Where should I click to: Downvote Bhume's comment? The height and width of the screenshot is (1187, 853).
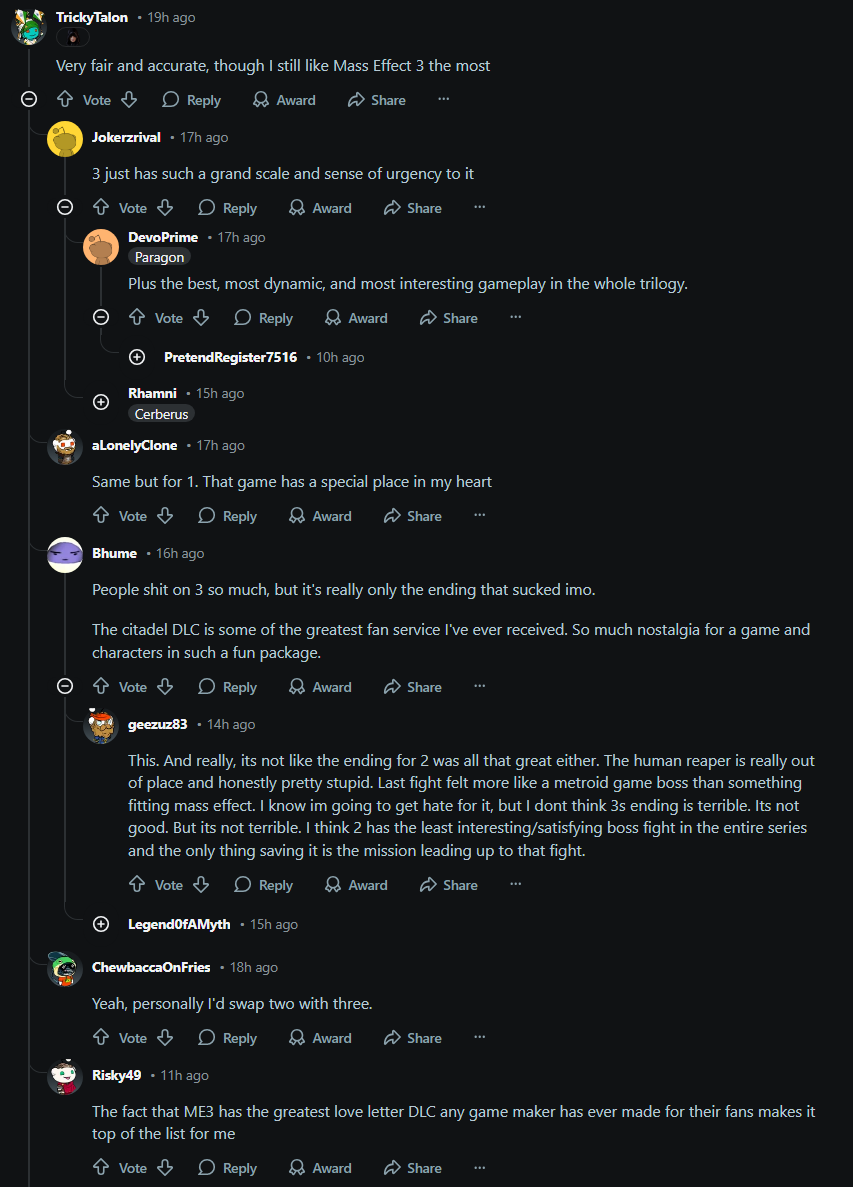(x=166, y=687)
